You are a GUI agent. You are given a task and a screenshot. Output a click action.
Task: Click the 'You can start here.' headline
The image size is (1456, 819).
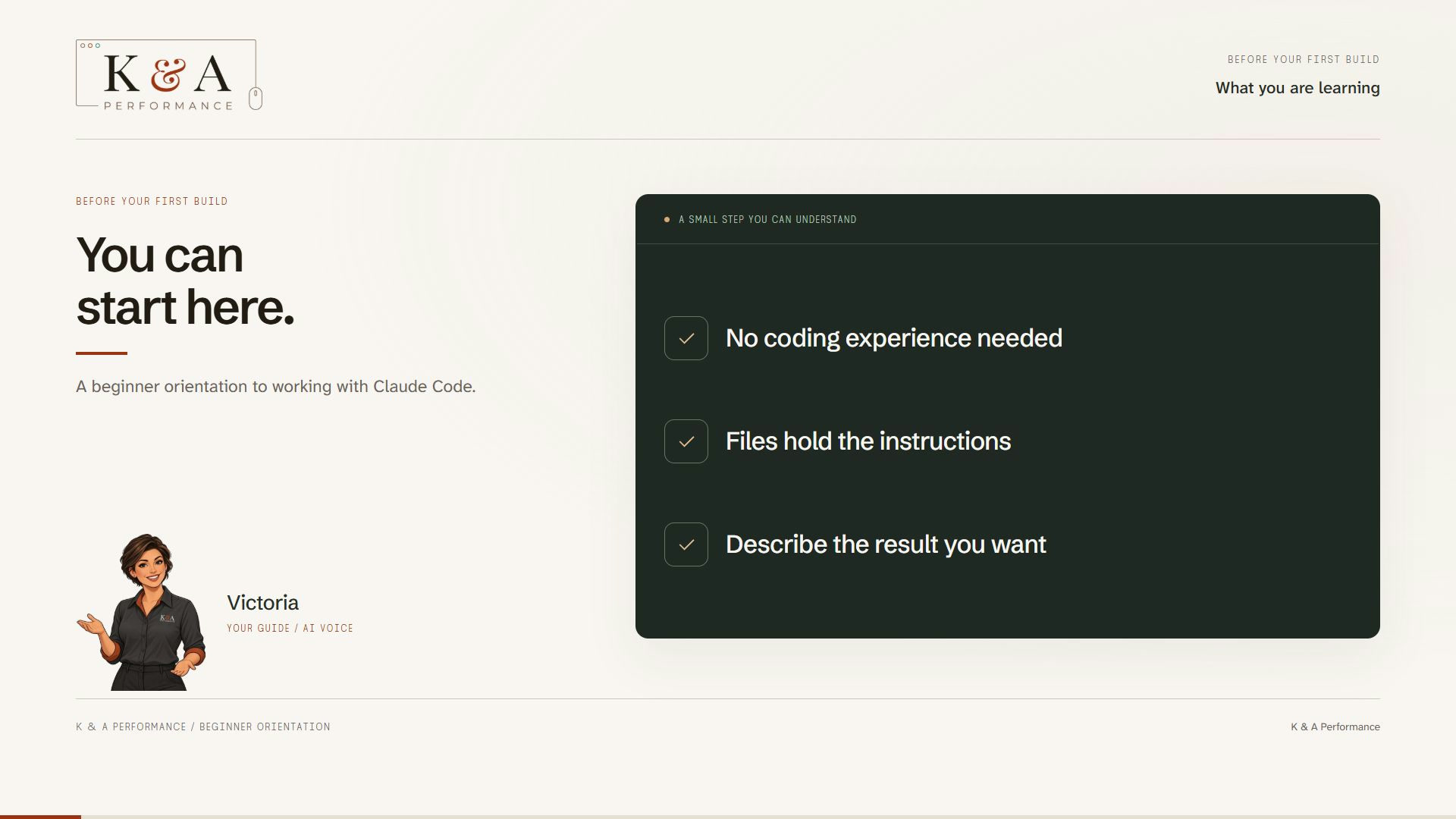(185, 281)
